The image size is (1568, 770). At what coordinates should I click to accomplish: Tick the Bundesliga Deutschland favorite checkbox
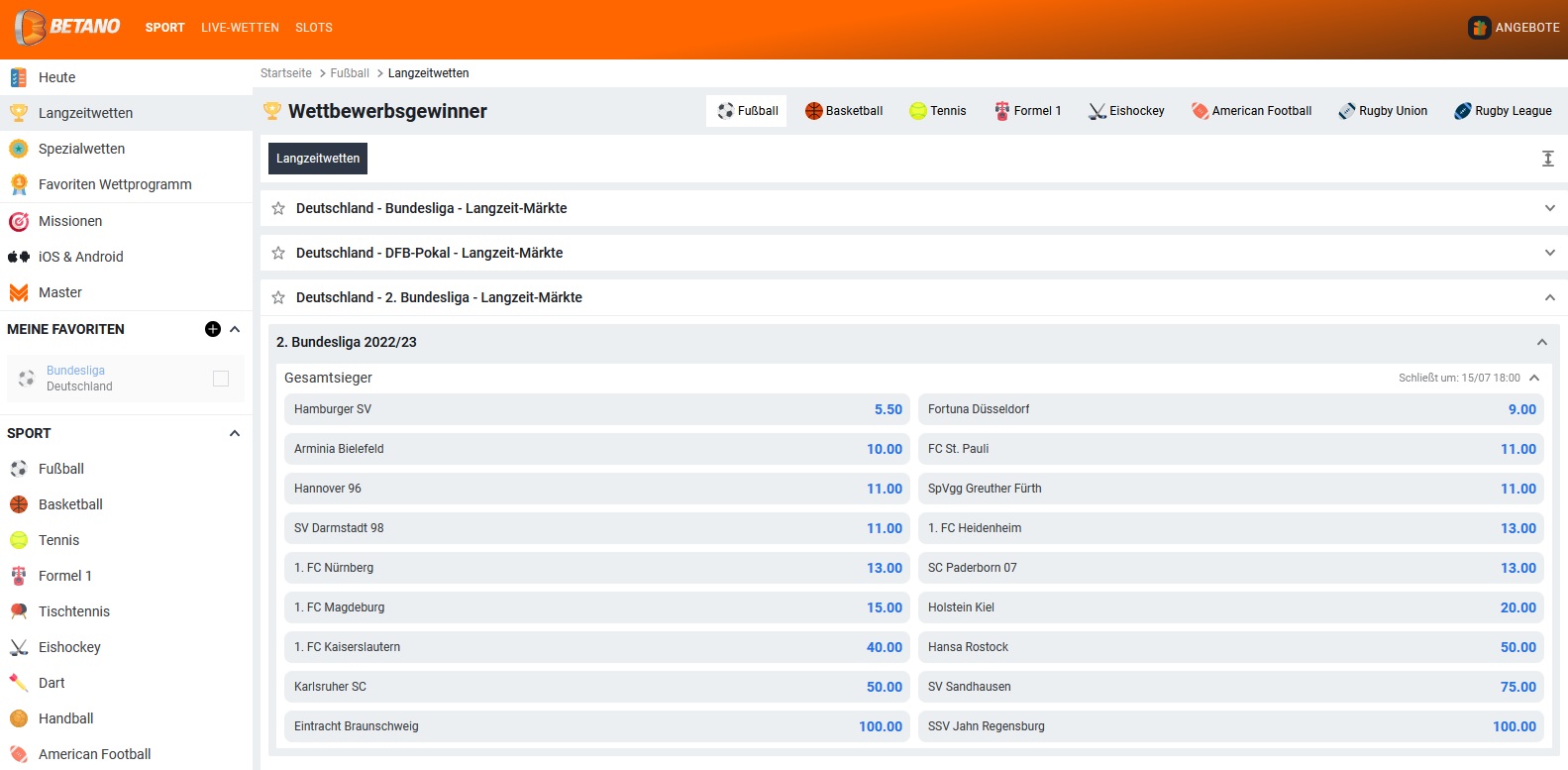pyautogui.click(x=221, y=379)
